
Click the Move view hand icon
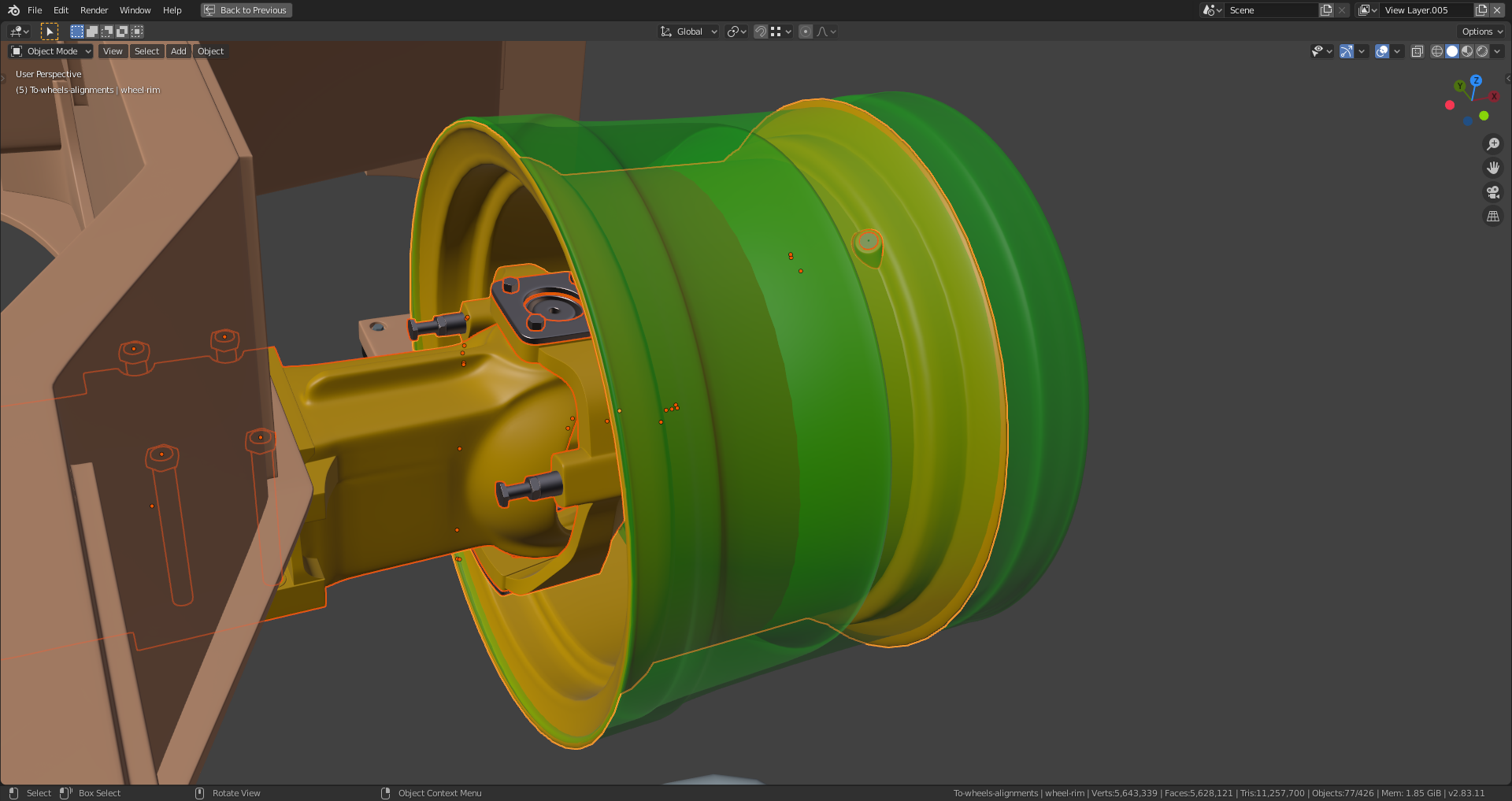1492,168
